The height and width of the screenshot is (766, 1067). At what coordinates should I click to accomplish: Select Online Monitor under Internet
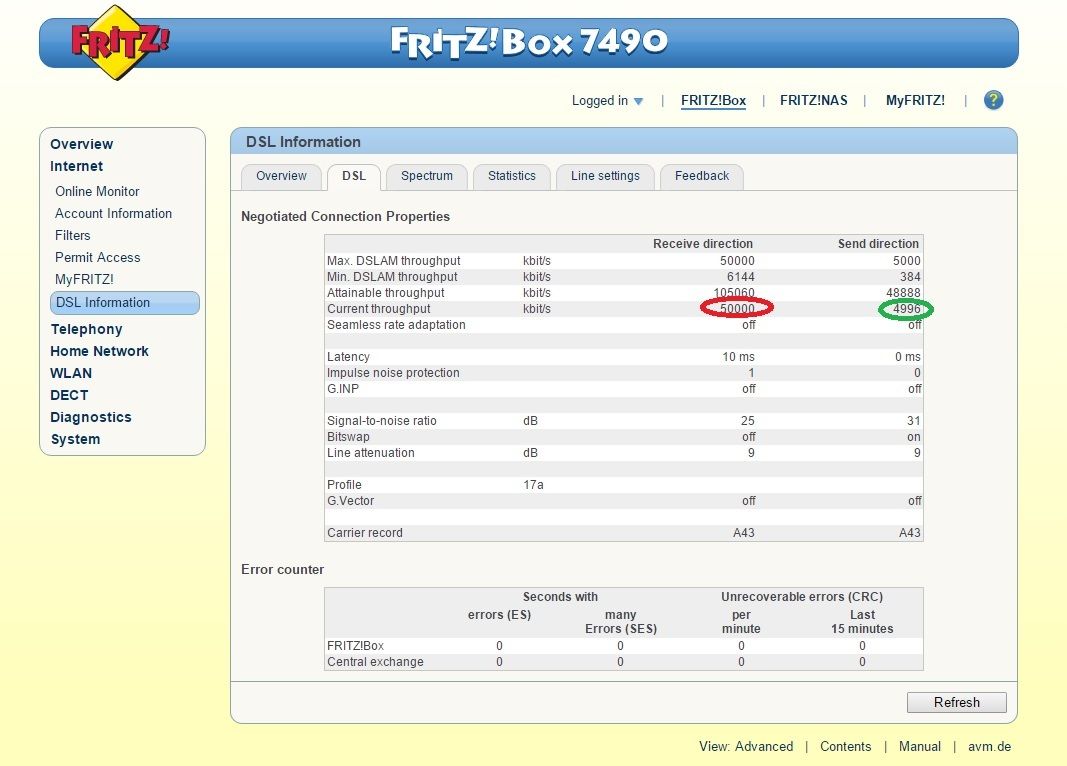click(97, 191)
